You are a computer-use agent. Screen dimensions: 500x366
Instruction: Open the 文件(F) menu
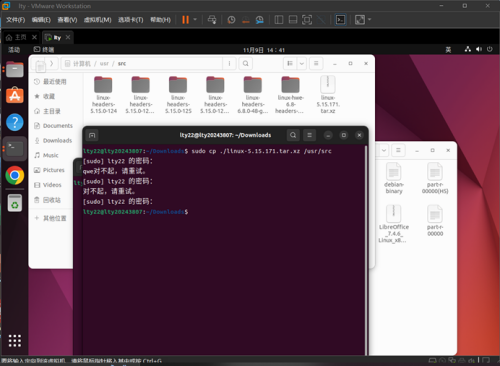point(15,20)
